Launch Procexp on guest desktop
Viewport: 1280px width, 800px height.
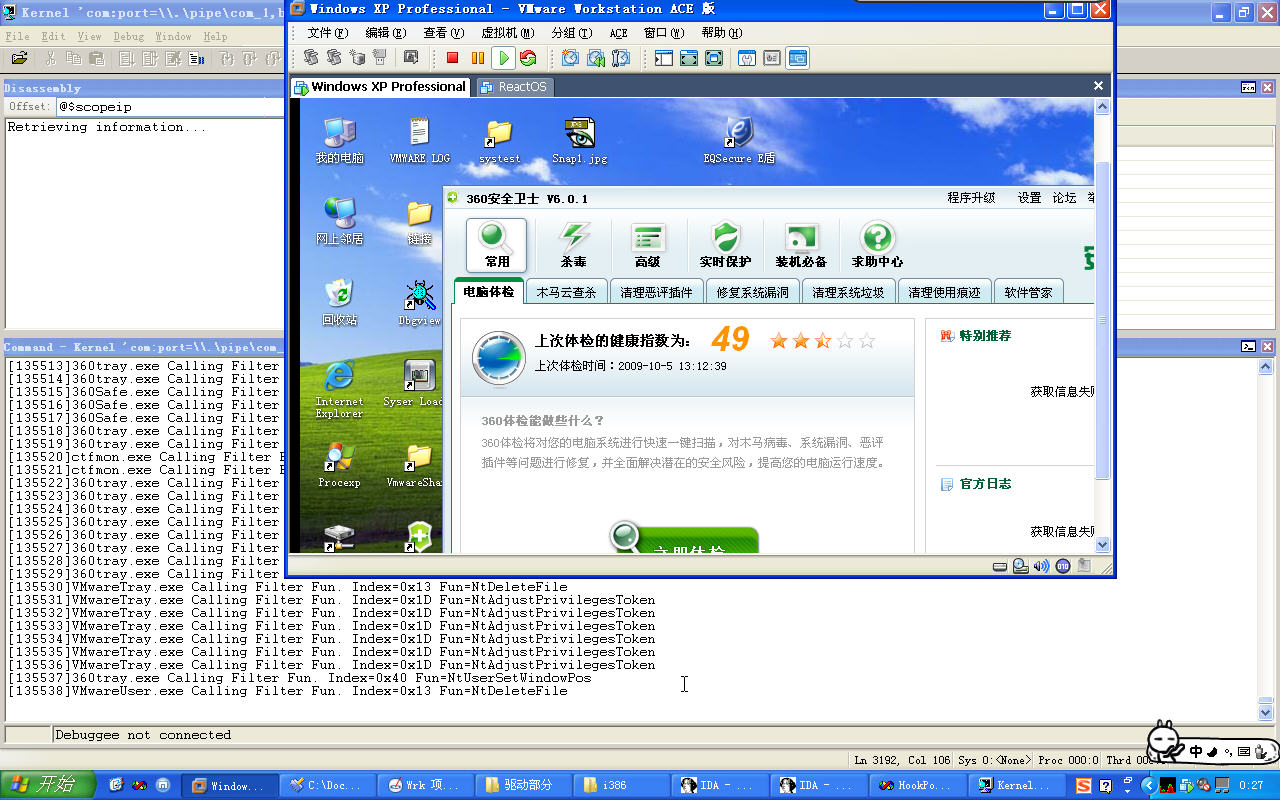coord(339,465)
